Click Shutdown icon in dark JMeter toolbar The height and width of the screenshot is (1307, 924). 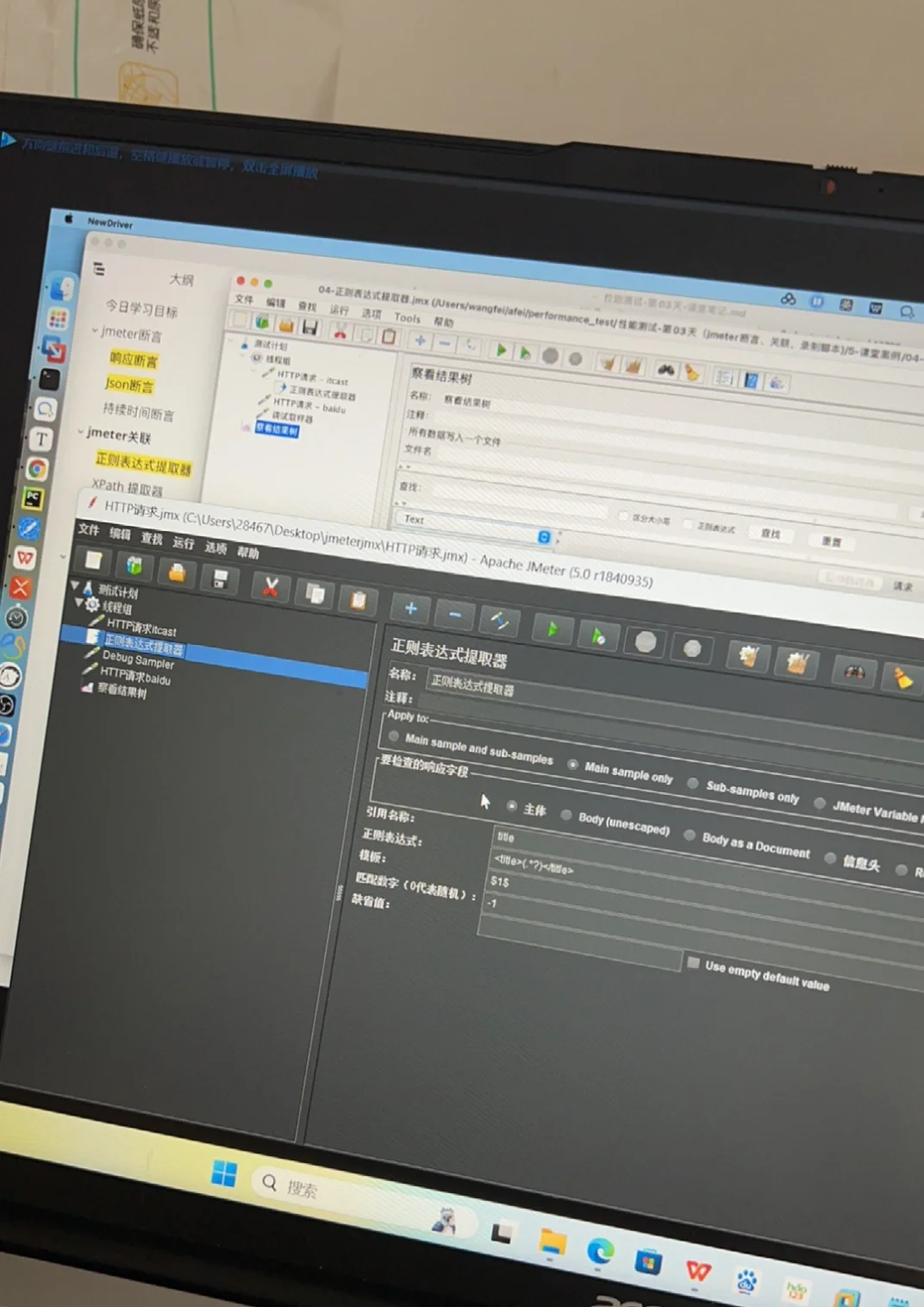[x=692, y=649]
